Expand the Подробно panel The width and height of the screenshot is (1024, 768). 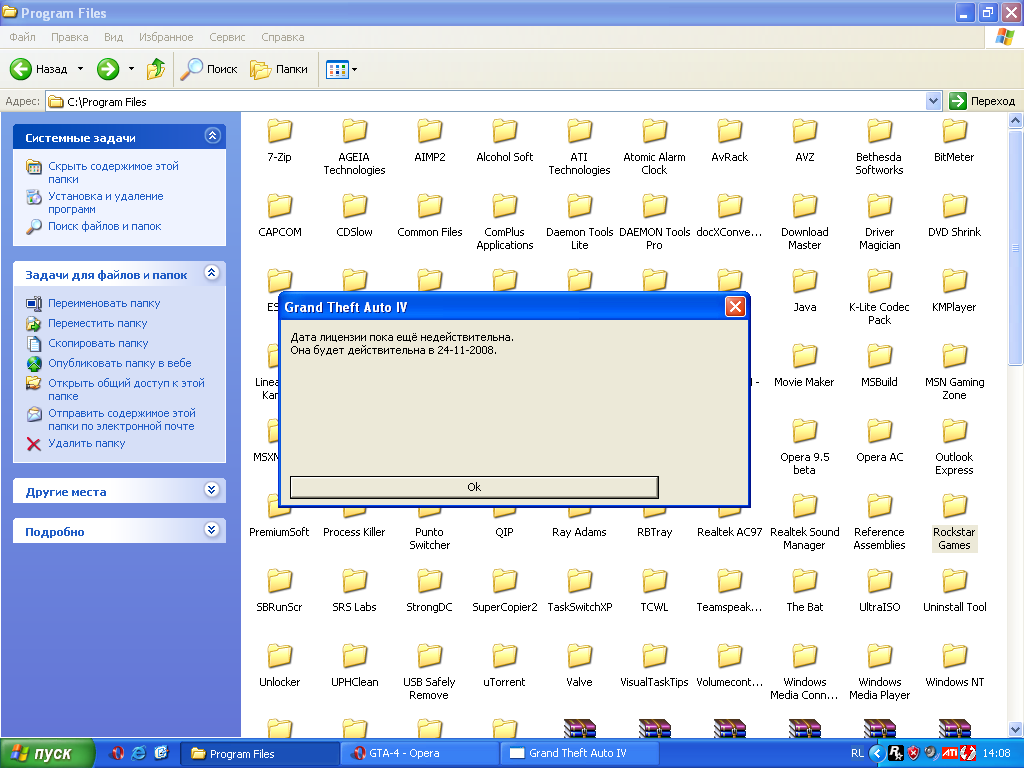(x=212, y=530)
